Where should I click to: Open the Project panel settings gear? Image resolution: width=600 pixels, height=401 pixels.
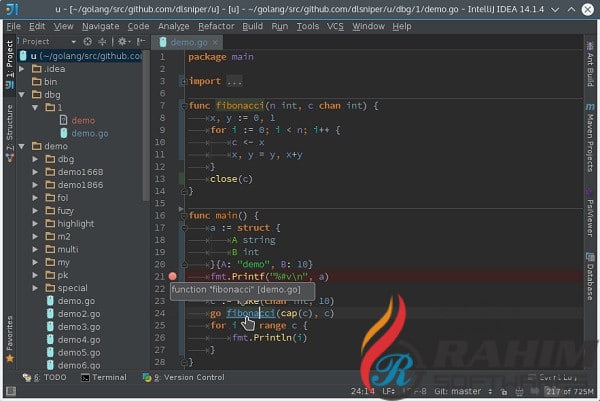tap(122, 42)
